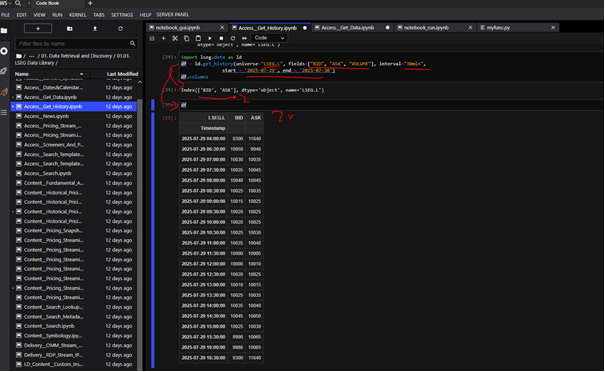Screen dimensions: 605x372
Task: Open Delivery__RDP_Stream_IP... notebook
Action: (x=73, y=355)
